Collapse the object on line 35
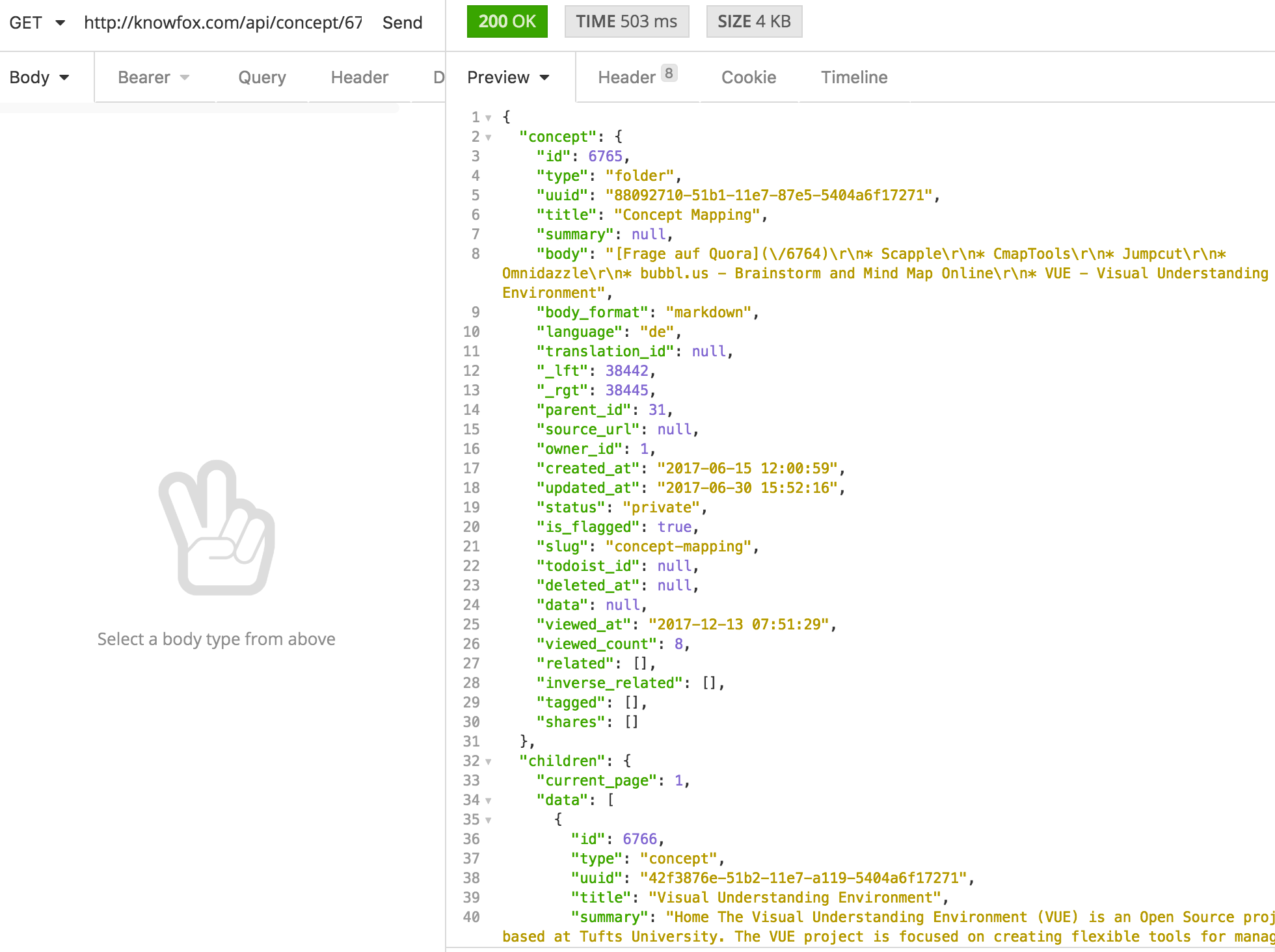Screen dimensions: 1275x952 pos(489,820)
